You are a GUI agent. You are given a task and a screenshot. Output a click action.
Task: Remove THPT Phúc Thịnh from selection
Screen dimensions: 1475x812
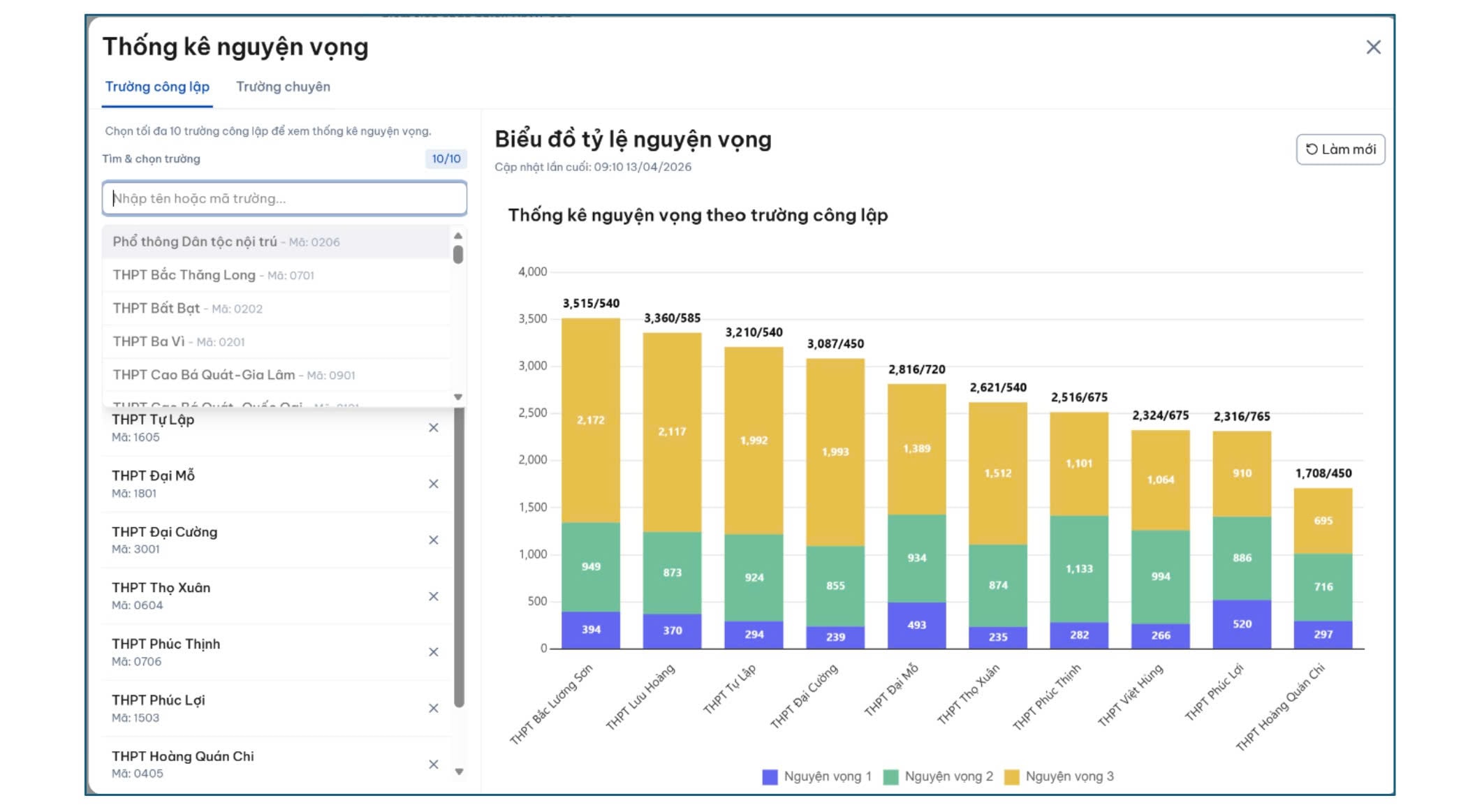click(433, 652)
